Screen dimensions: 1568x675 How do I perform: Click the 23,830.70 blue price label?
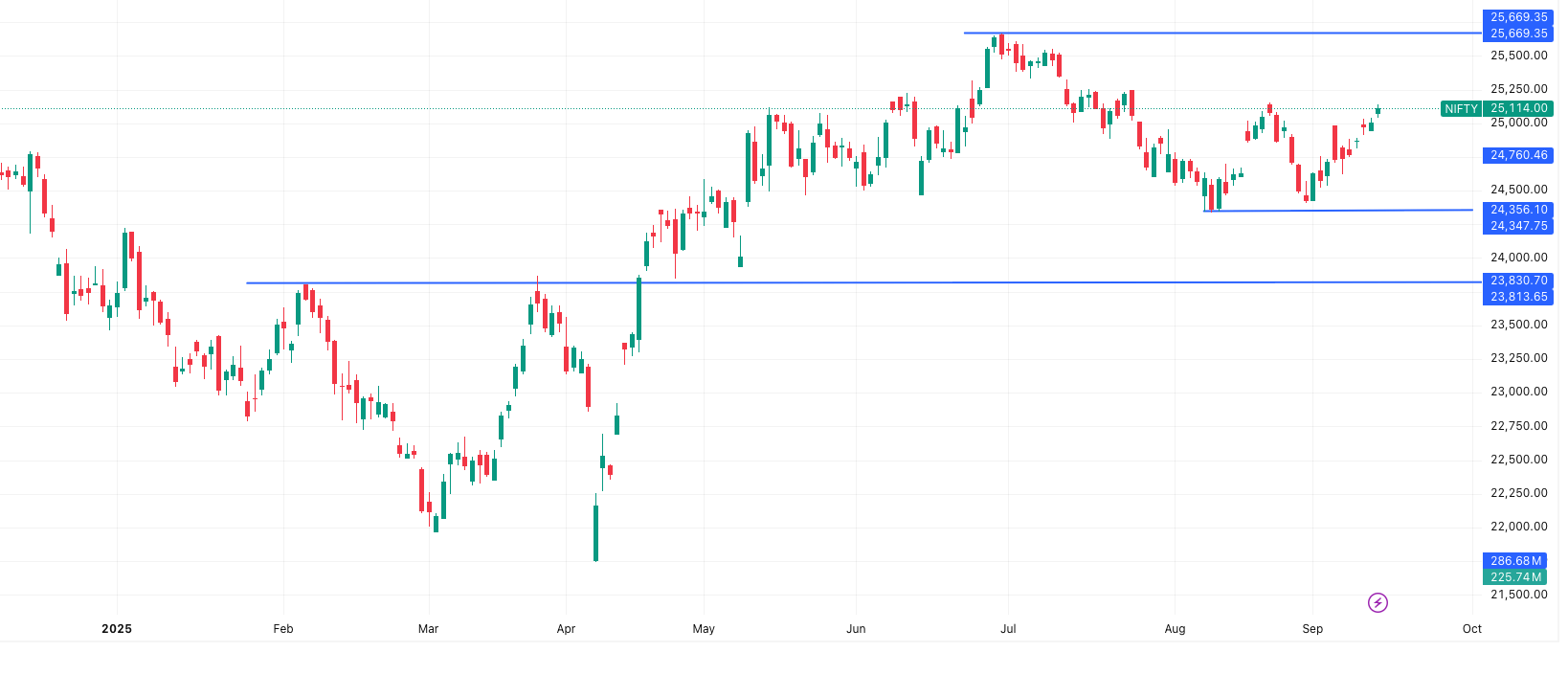click(x=1518, y=281)
